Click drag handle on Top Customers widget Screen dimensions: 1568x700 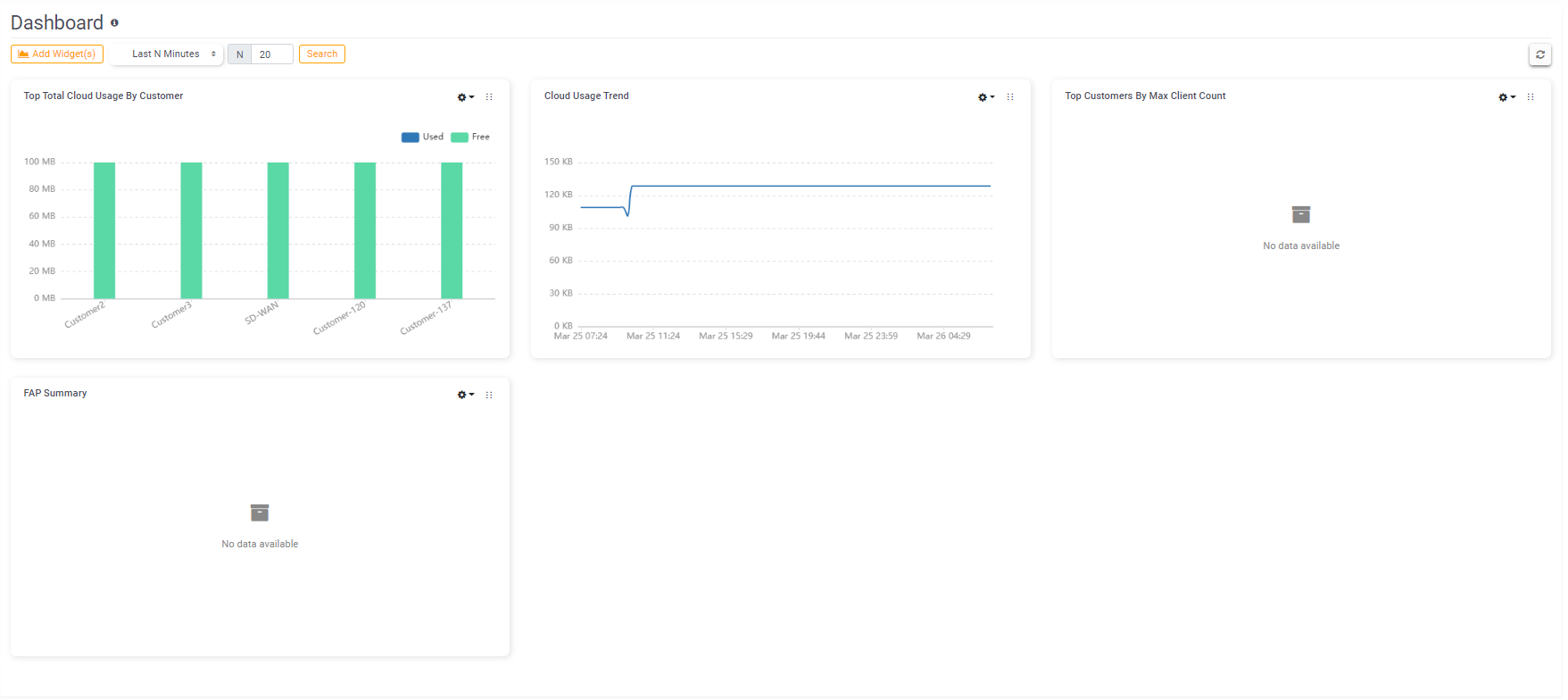tap(1531, 97)
